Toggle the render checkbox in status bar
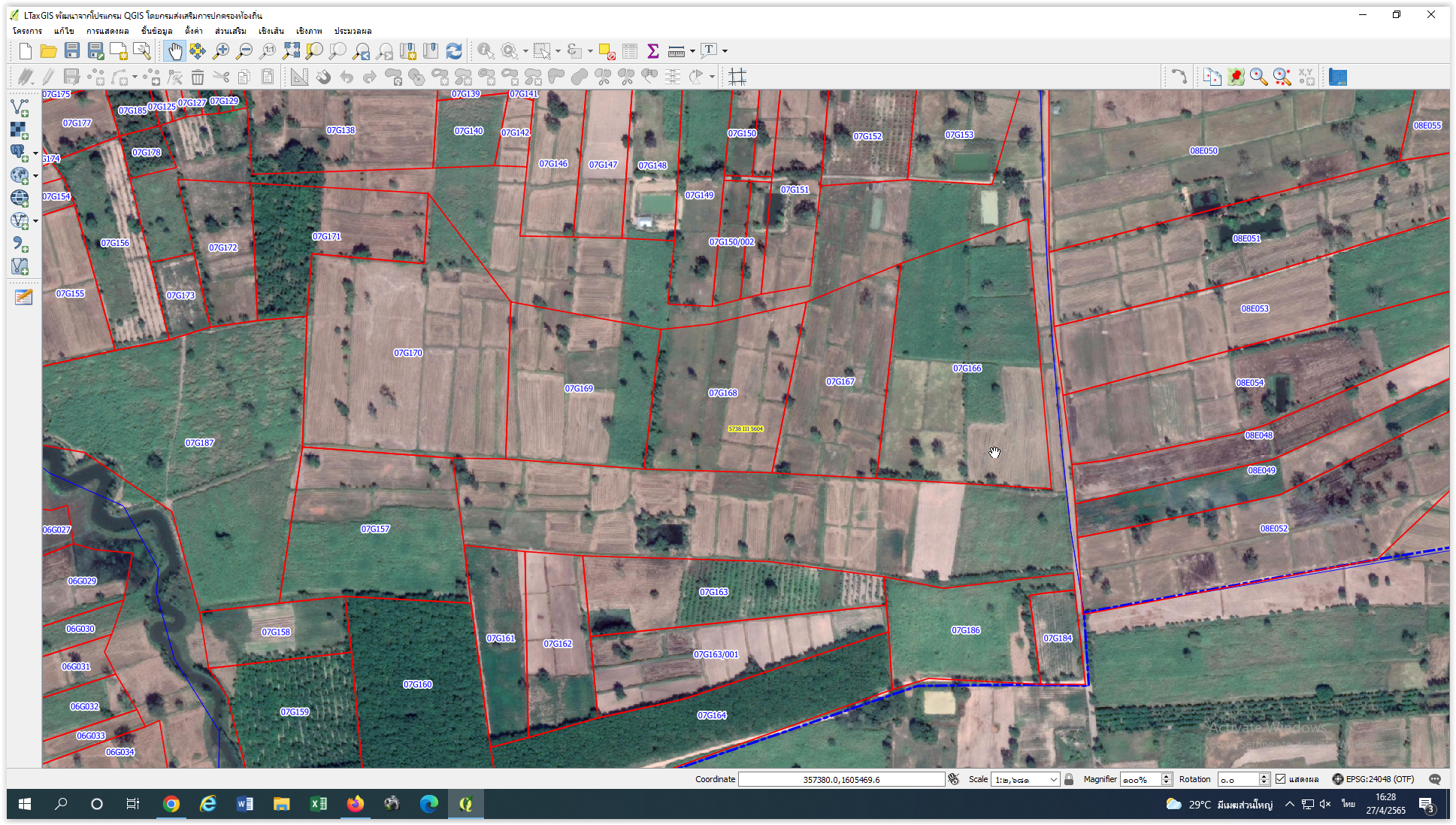The image size is (1456, 825). (x=1281, y=779)
